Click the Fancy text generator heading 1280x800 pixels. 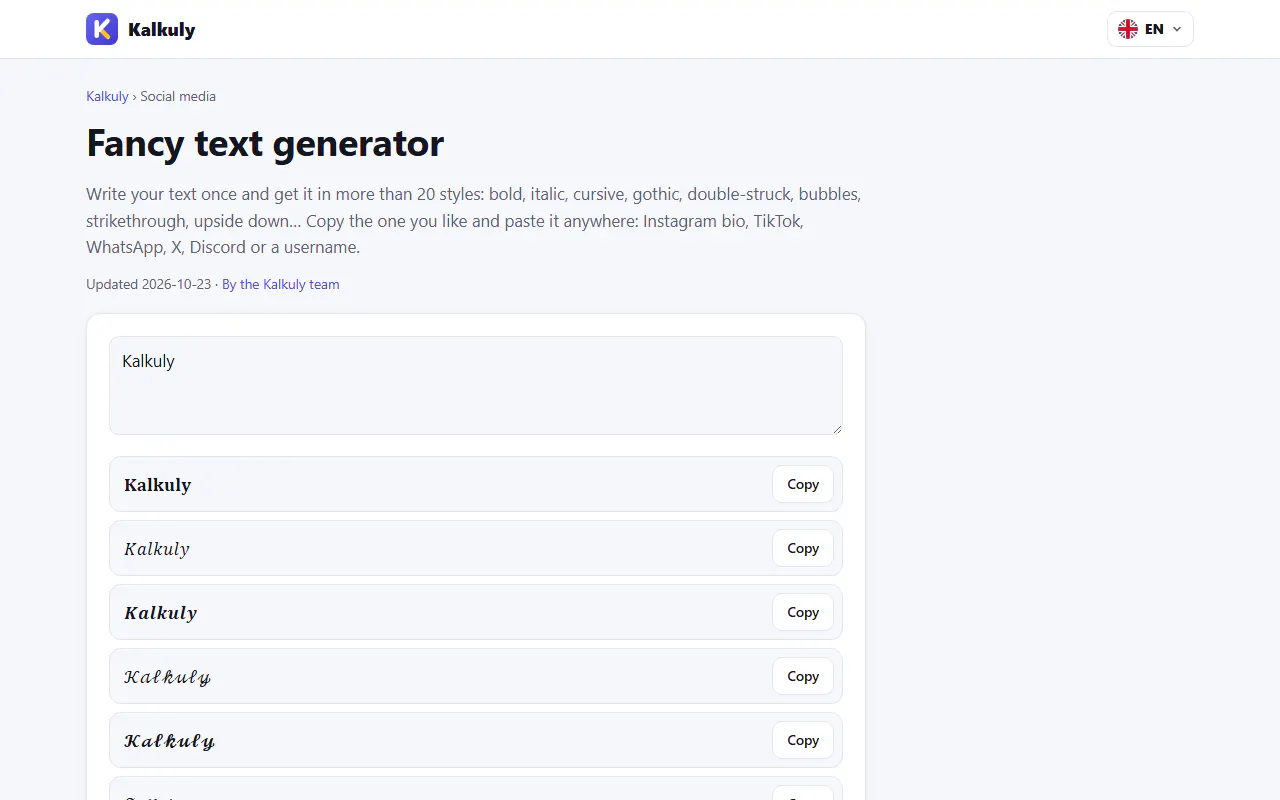pyautogui.click(x=265, y=143)
